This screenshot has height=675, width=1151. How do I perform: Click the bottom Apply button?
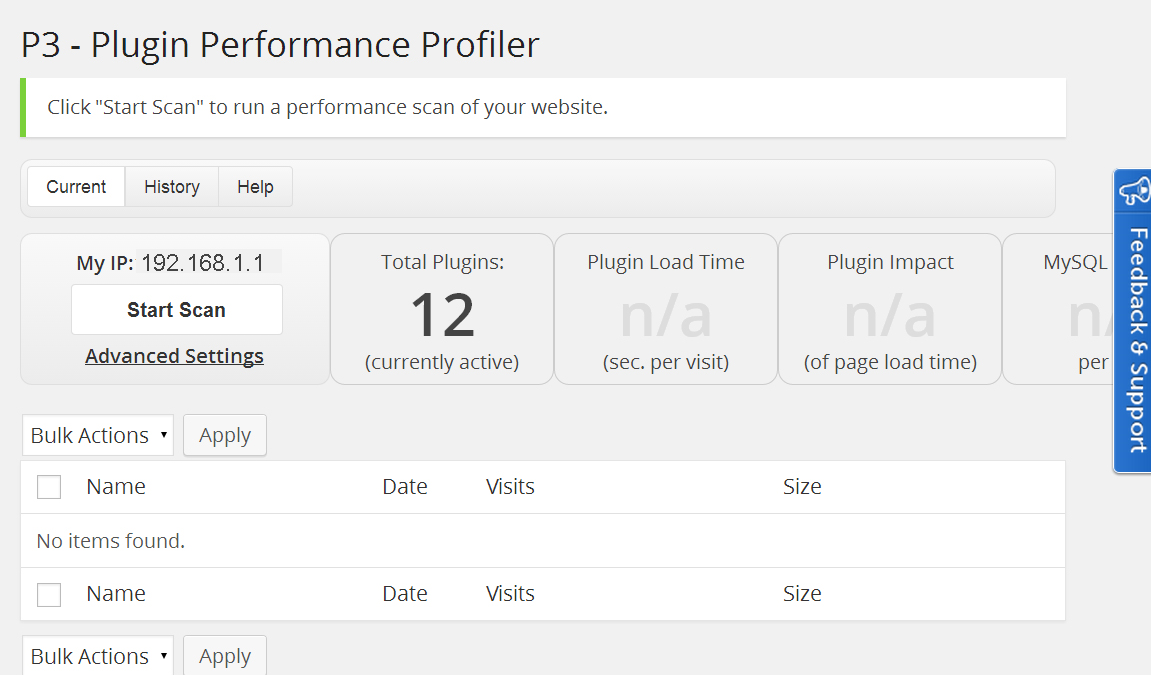pos(225,655)
